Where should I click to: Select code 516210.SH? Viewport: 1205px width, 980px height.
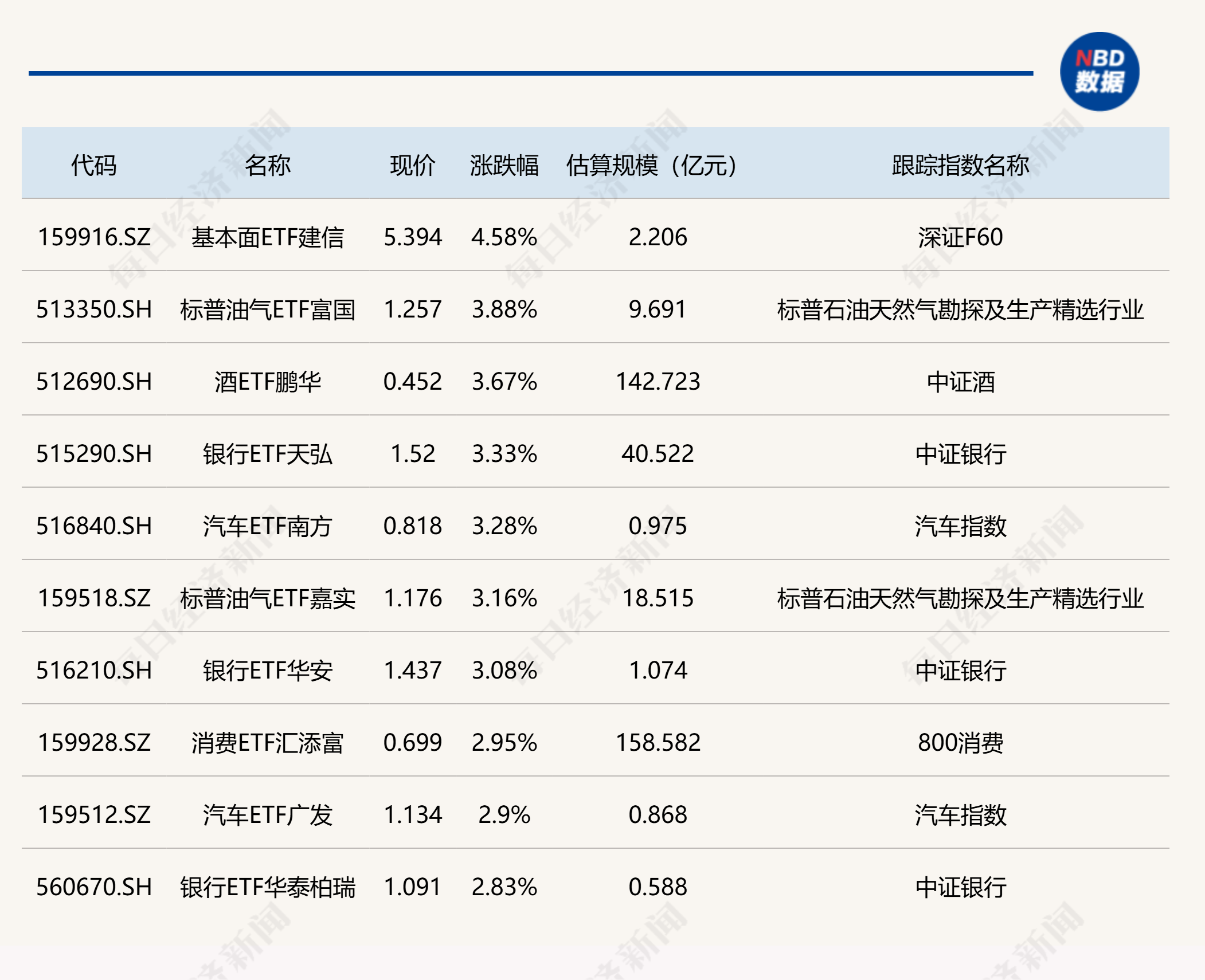coord(94,671)
